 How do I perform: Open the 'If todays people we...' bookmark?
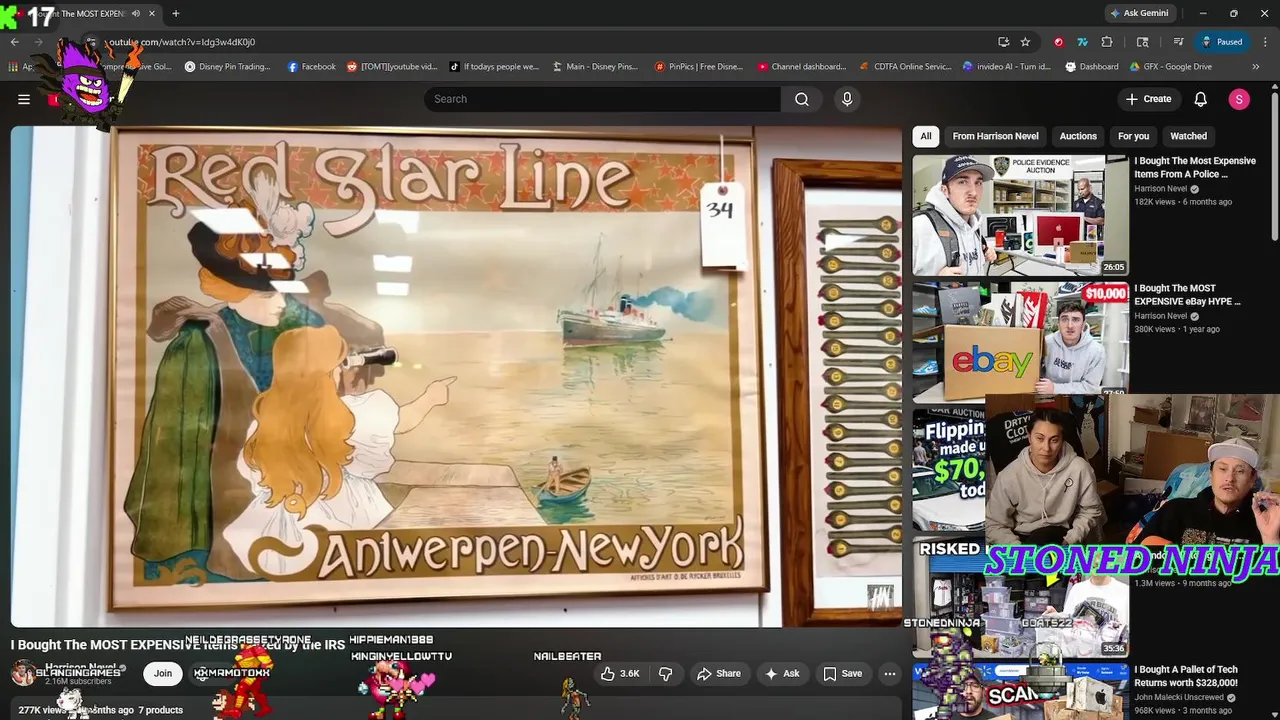click(x=494, y=67)
